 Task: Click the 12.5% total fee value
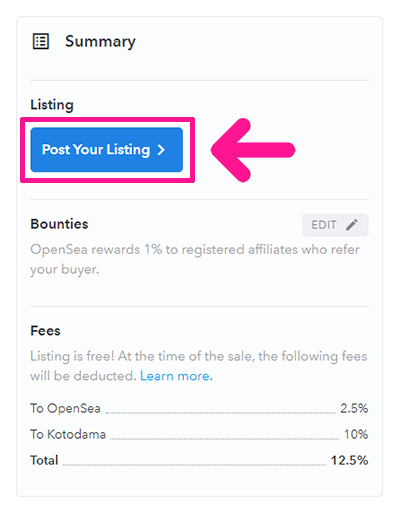point(349,460)
